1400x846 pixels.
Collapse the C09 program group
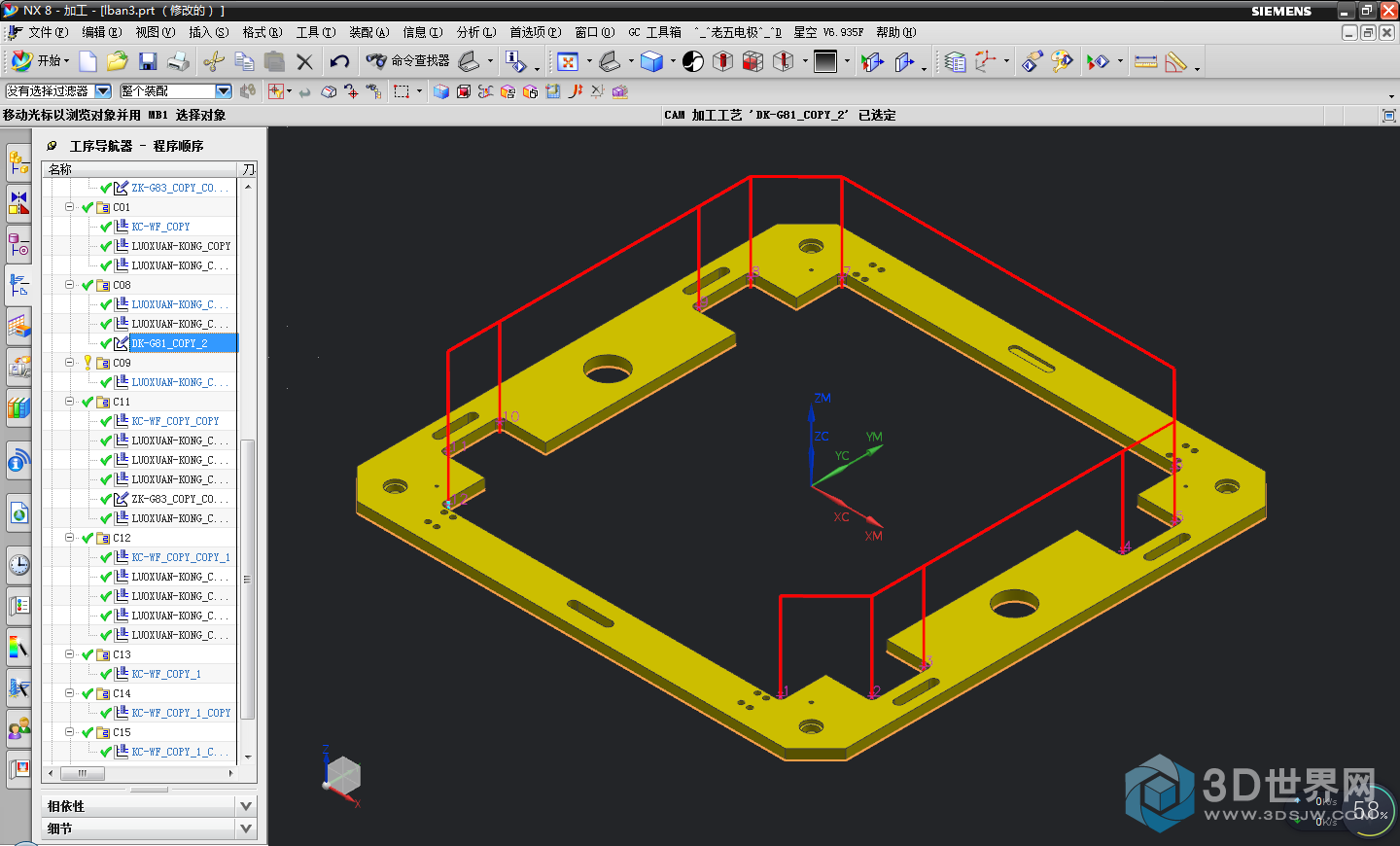tap(69, 363)
